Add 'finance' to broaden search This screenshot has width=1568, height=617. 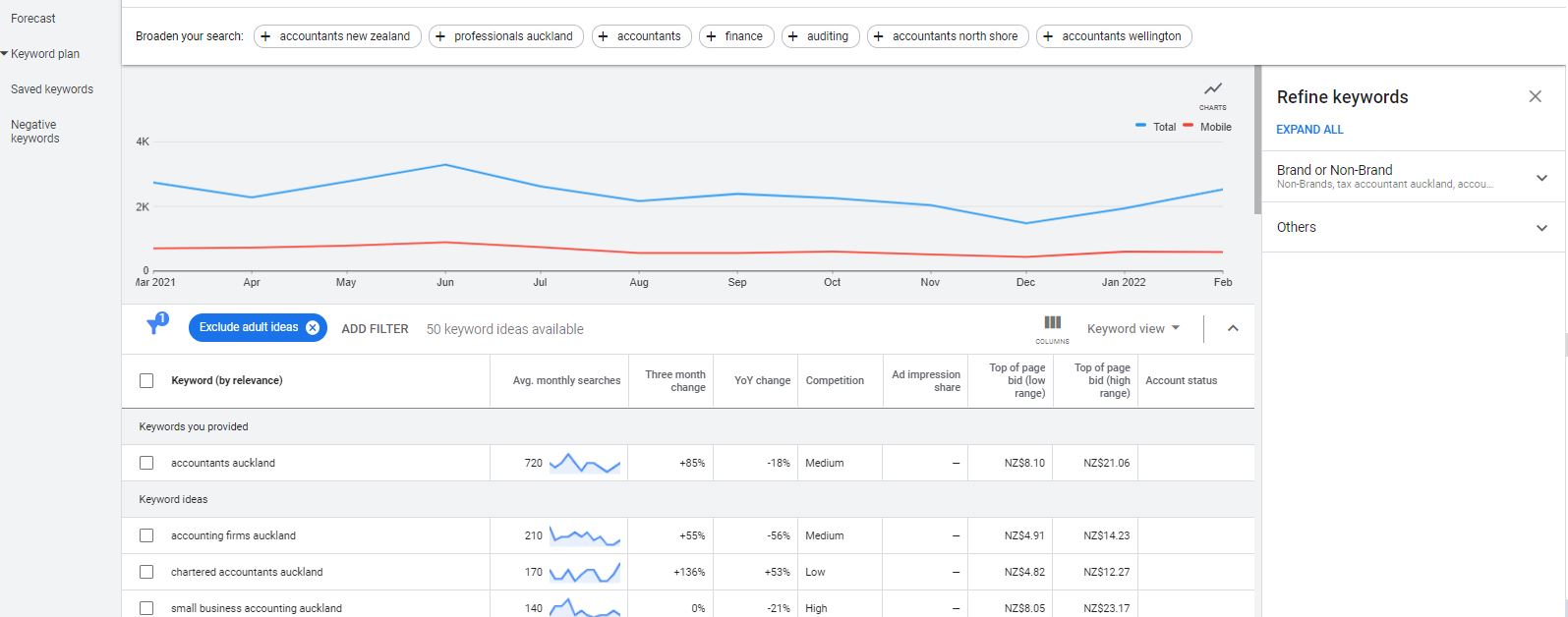point(736,36)
